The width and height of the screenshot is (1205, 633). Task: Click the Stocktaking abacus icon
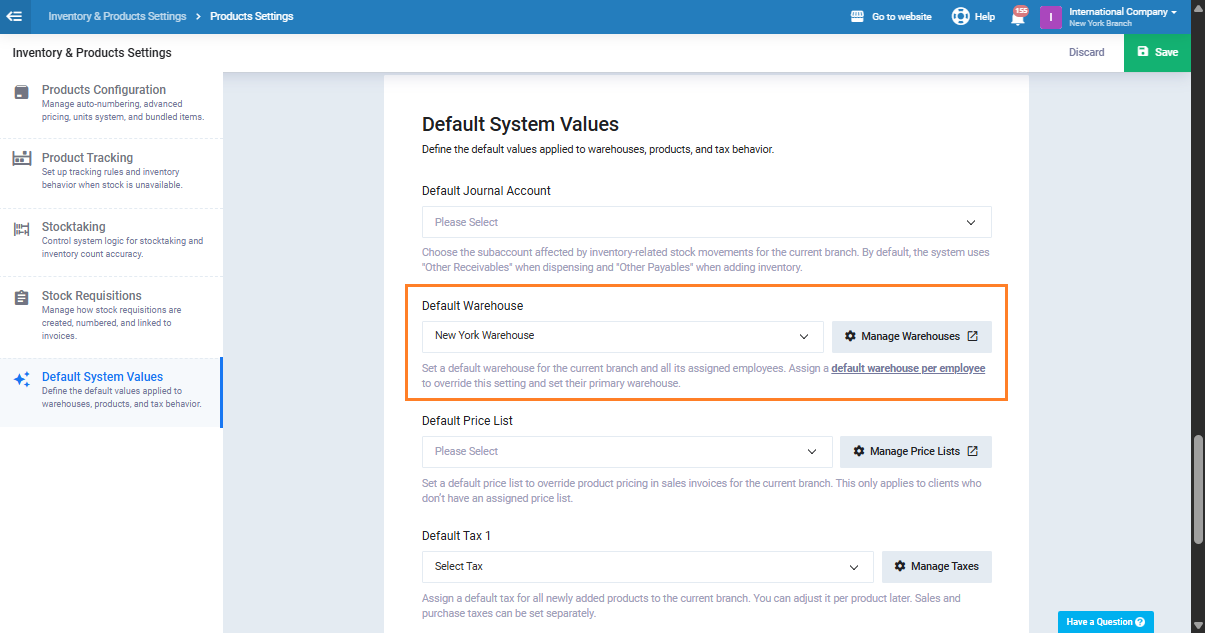(x=21, y=229)
